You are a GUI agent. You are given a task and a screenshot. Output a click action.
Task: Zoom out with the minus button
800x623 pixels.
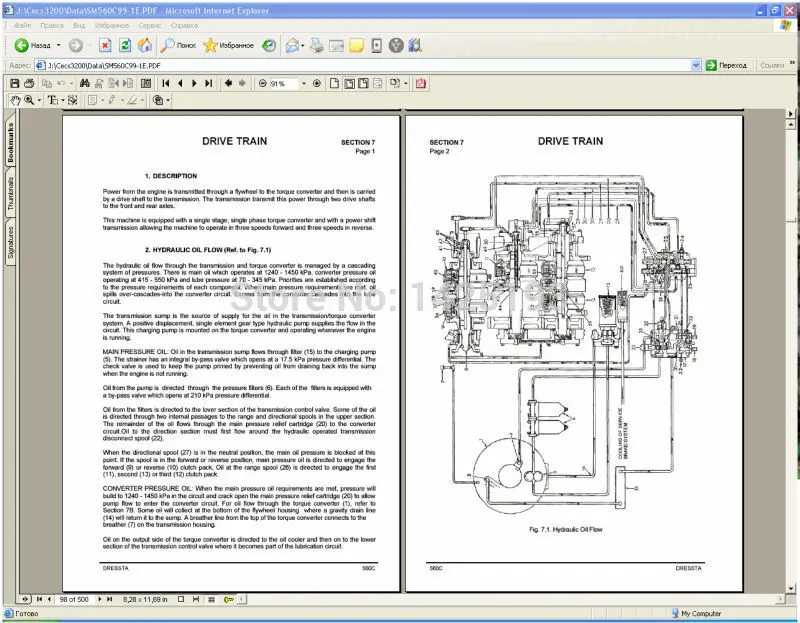[x=262, y=83]
